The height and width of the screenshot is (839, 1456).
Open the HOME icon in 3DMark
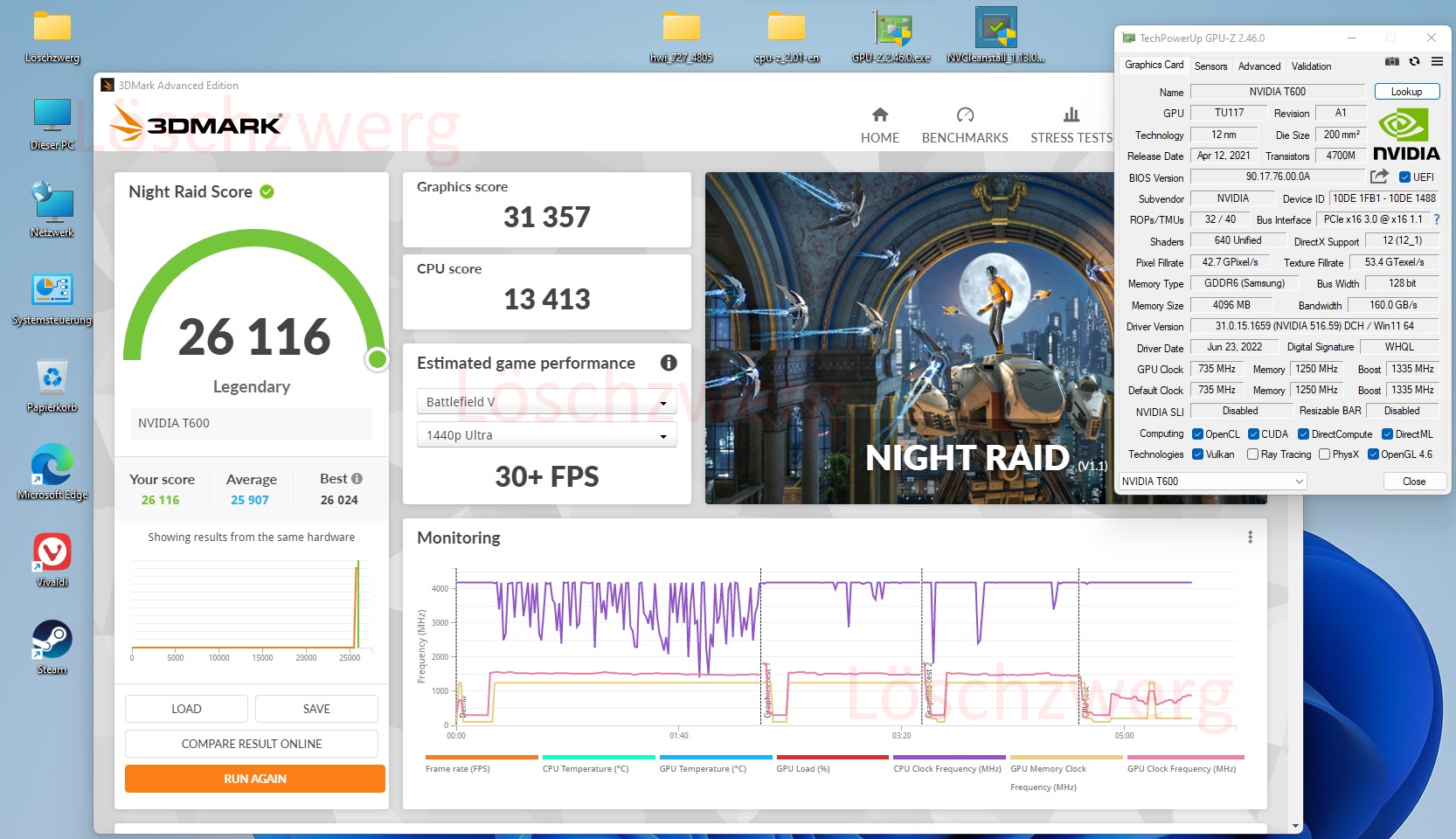click(x=880, y=114)
